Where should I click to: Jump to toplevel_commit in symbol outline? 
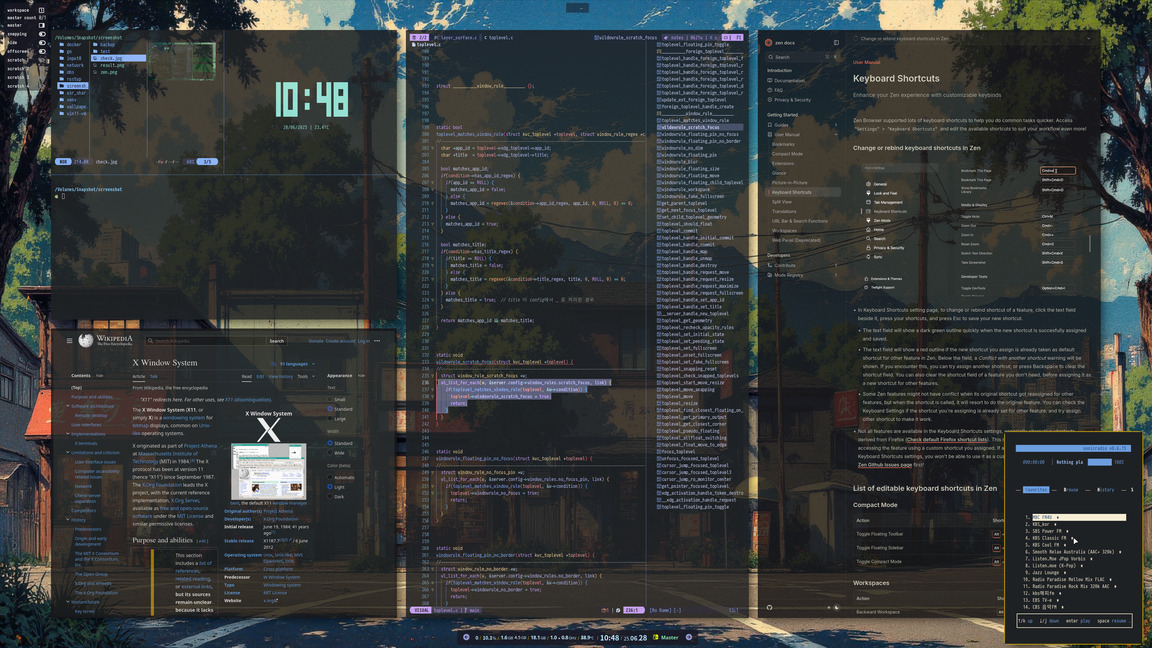[679, 231]
